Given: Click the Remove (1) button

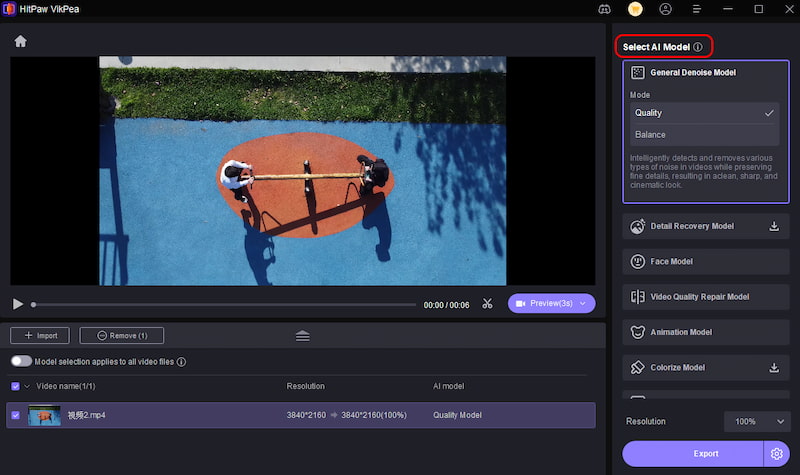Looking at the screenshot, I should point(121,336).
